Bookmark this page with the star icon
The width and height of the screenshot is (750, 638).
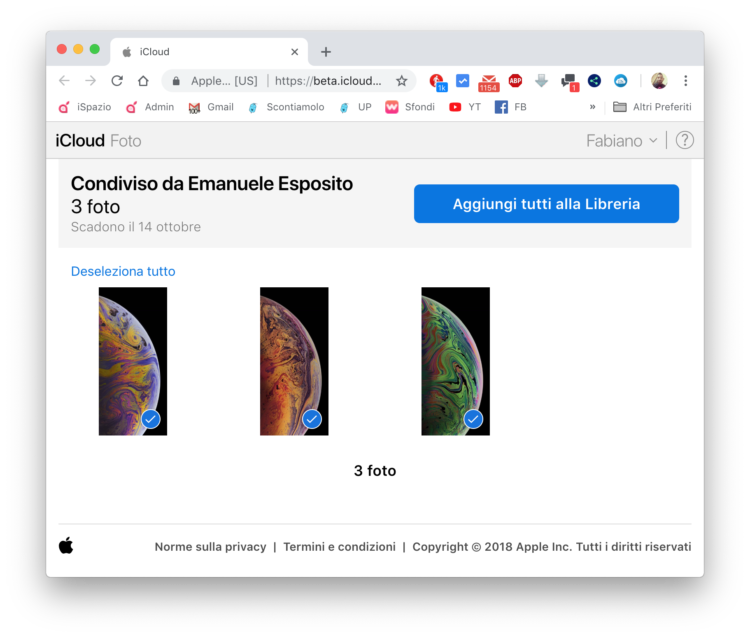click(x=401, y=81)
